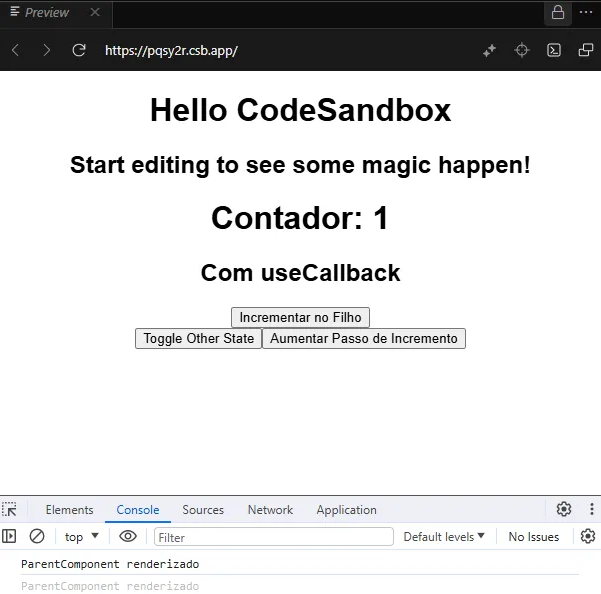The image size is (601, 594).
Task: Click the Hello CodeSandbox heading
Action: coord(300,110)
